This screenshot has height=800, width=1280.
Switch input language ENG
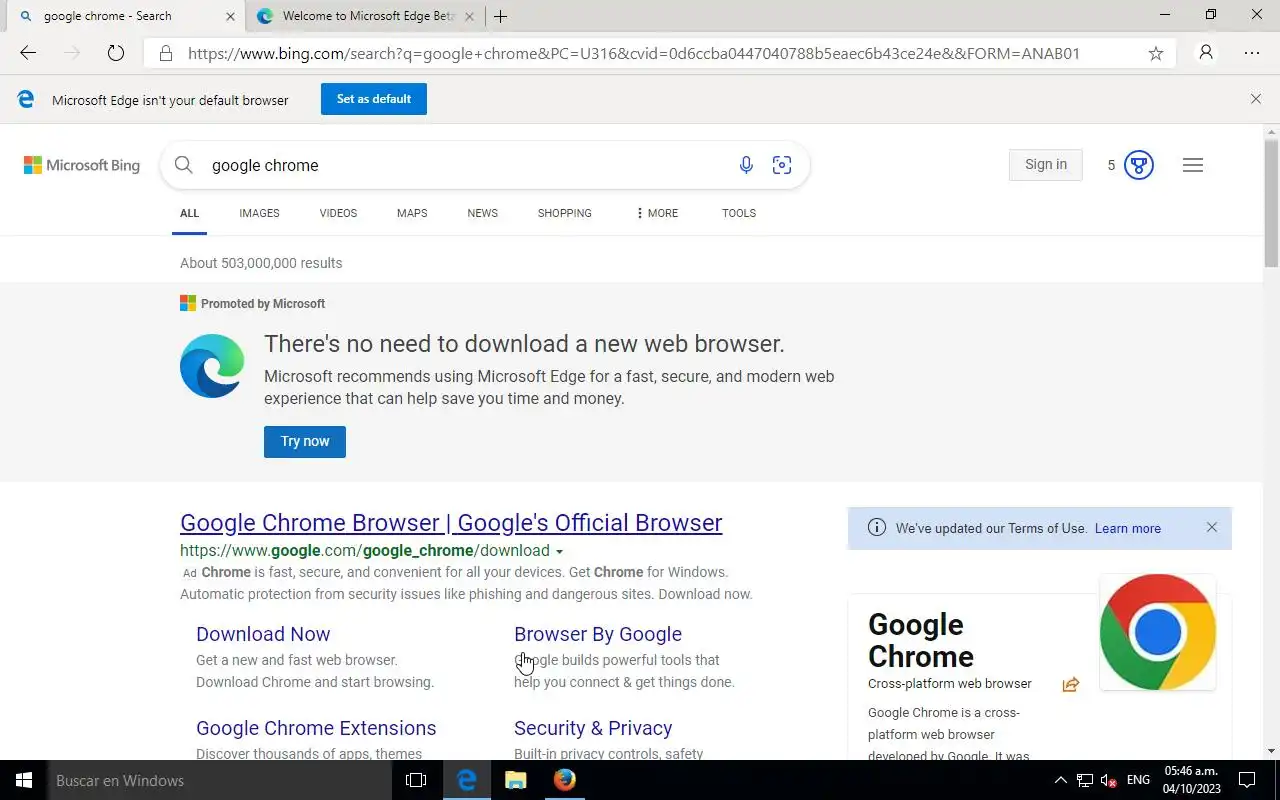(1138, 780)
